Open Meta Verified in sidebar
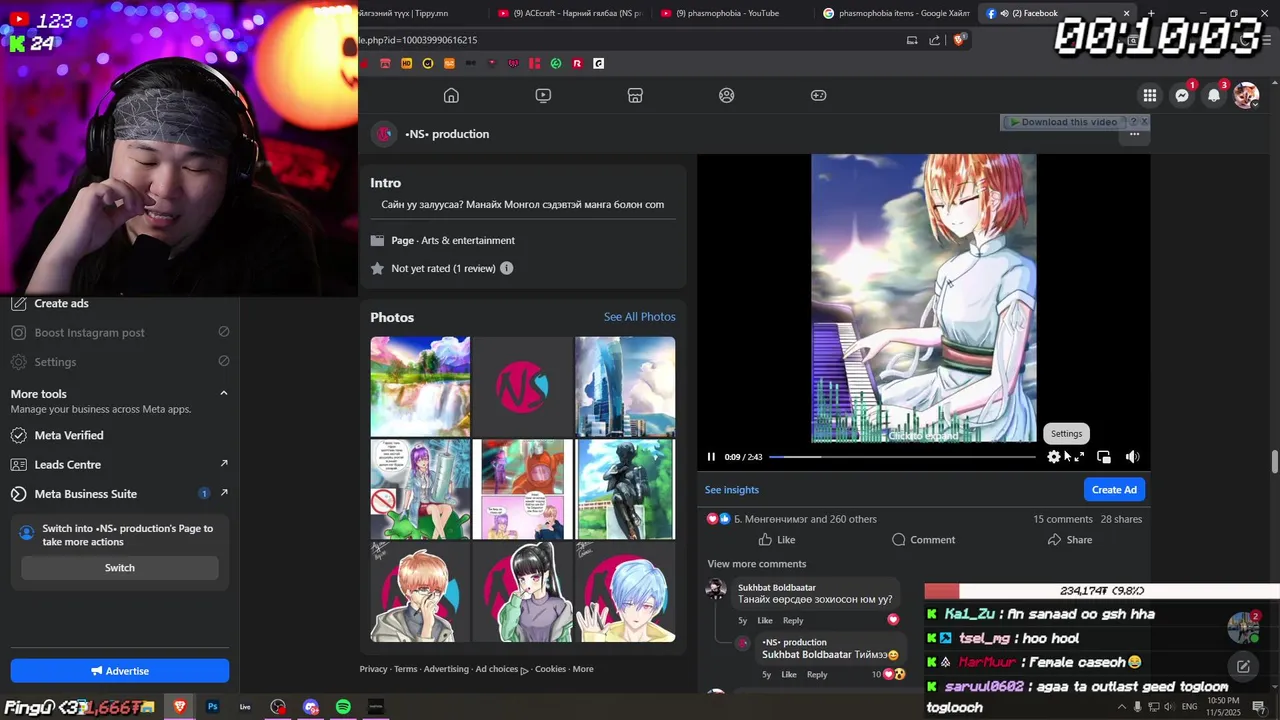 69,436
